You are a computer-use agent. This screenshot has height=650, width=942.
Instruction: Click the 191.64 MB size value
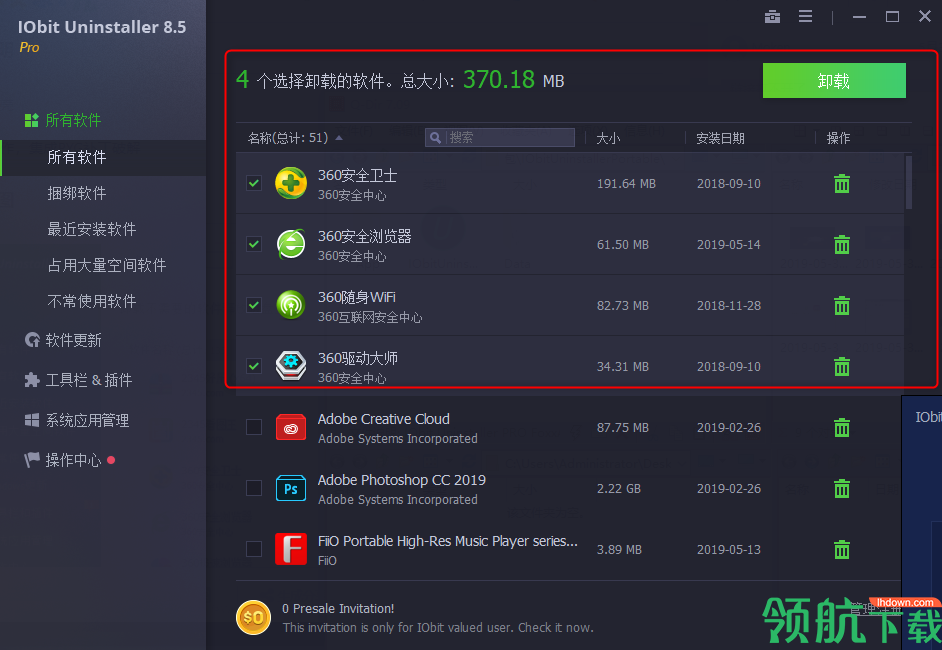point(626,184)
